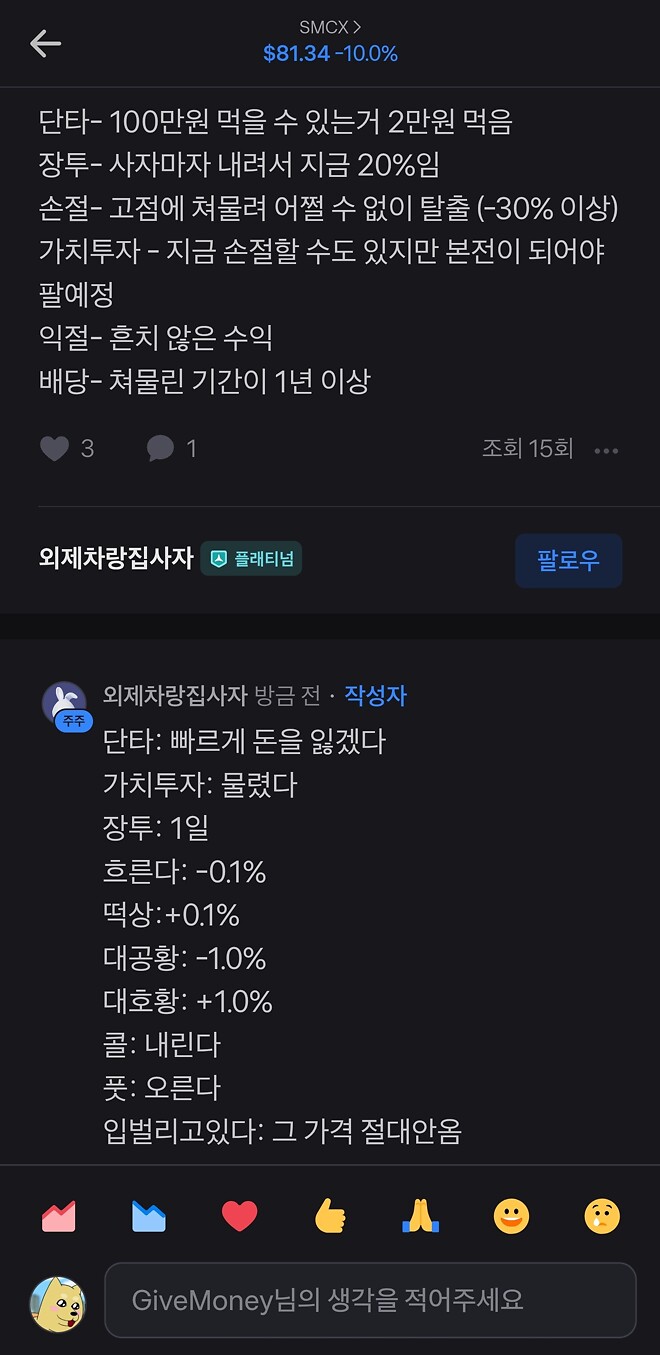React with the red heart emoji
Image resolution: width=660 pixels, height=1355 pixels.
[x=240, y=1215]
